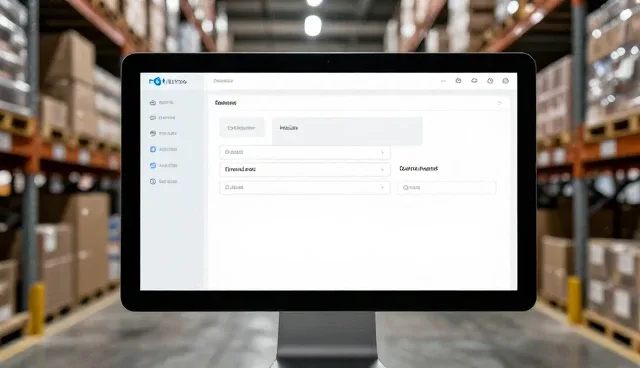Click the breadcrumb text in the top header
Image resolution: width=640 pixels, height=368 pixels.
[223, 81]
